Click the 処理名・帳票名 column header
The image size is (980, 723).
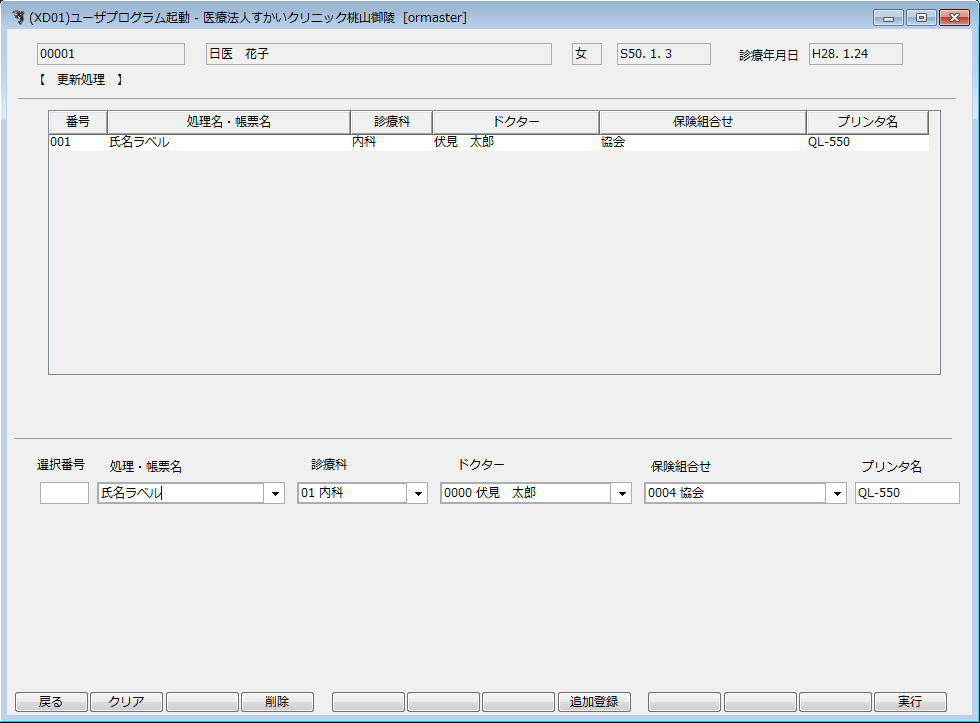point(228,122)
